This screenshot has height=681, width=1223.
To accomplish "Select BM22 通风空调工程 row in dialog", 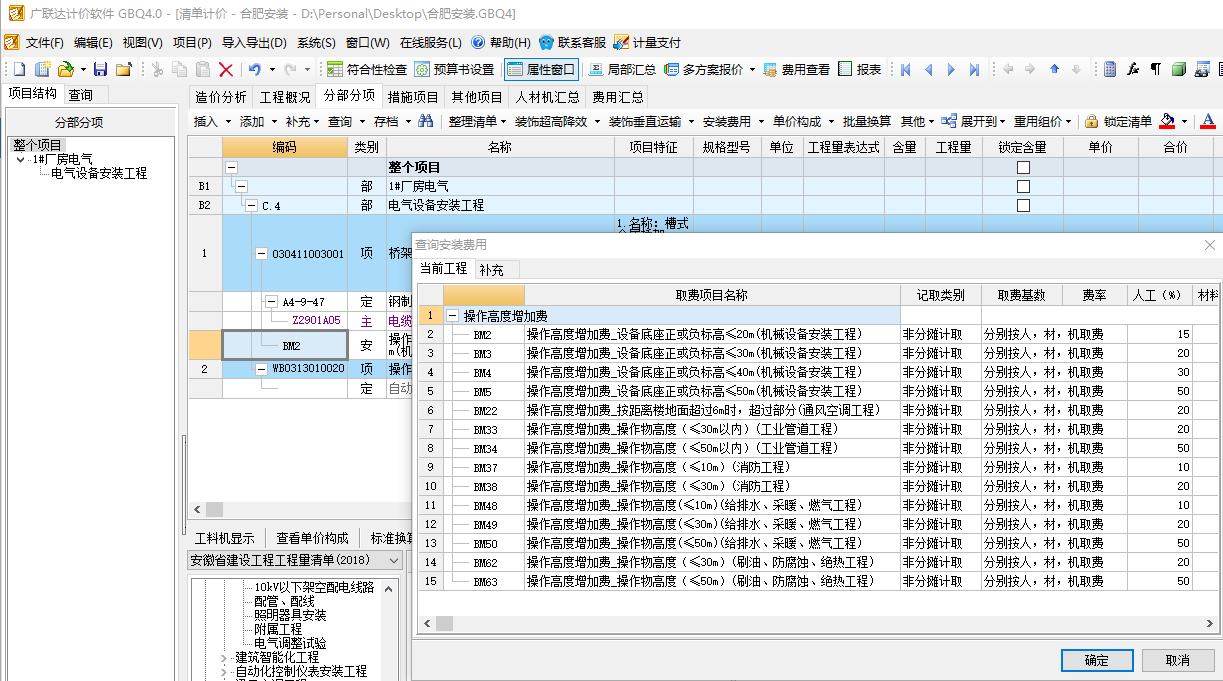I will 820,410.
